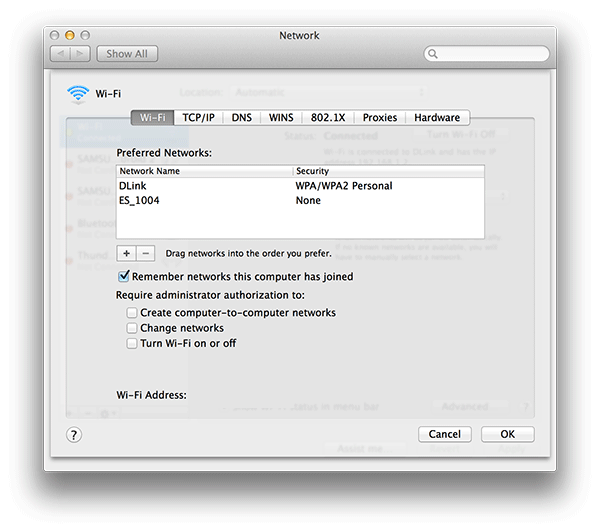Click the forward navigation arrow
The height and width of the screenshot is (532, 600).
tap(80, 54)
